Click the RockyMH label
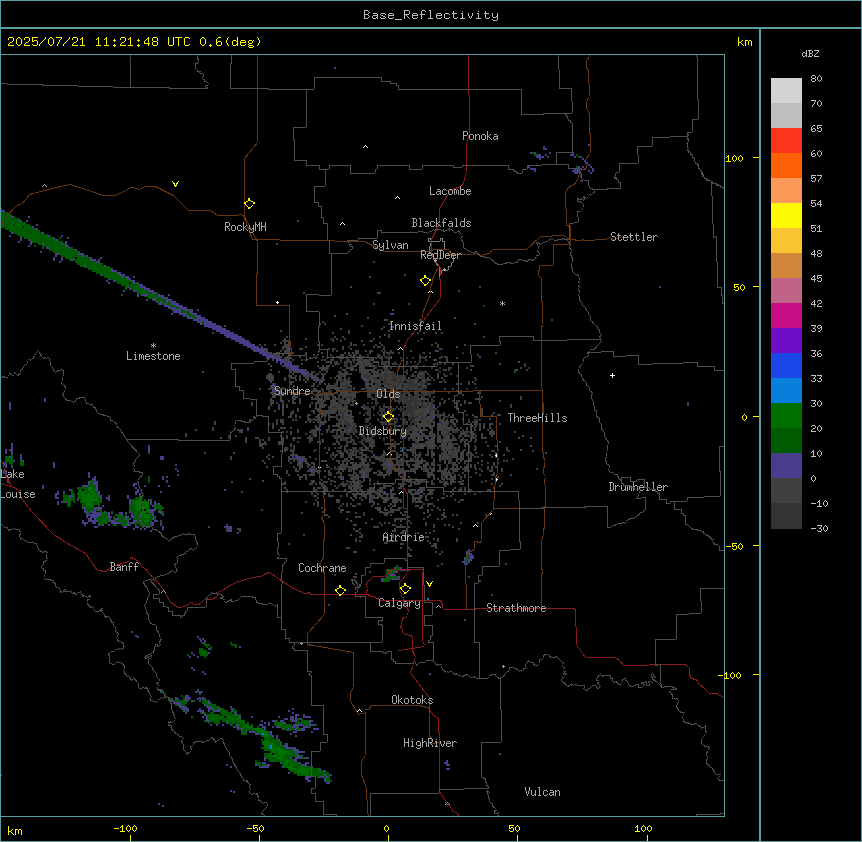 pos(245,227)
